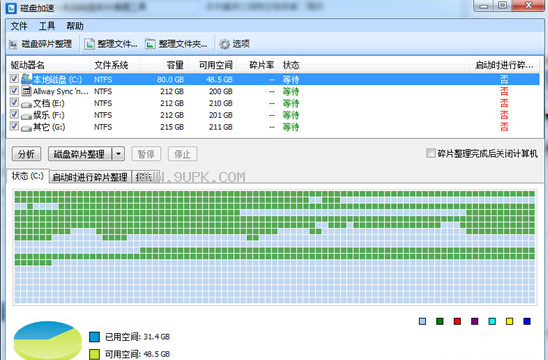Click the 整理文件夹 toolbar icon
The height and width of the screenshot is (360, 548).
point(150,44)
